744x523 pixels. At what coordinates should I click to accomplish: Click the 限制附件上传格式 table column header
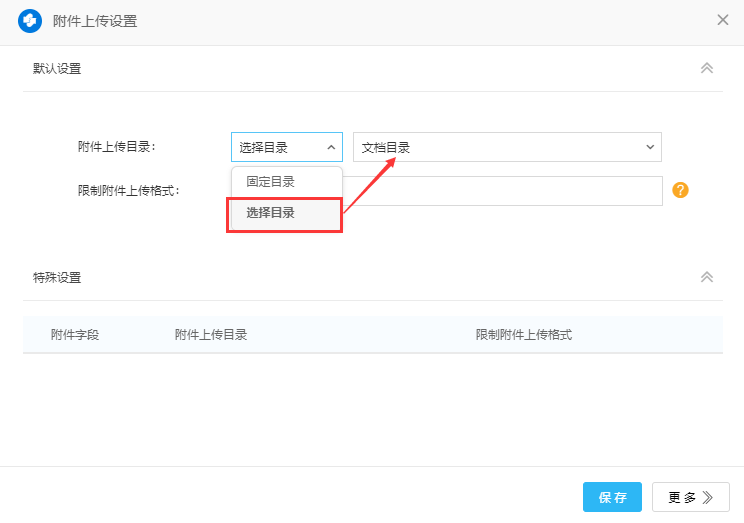coord(523,335)
